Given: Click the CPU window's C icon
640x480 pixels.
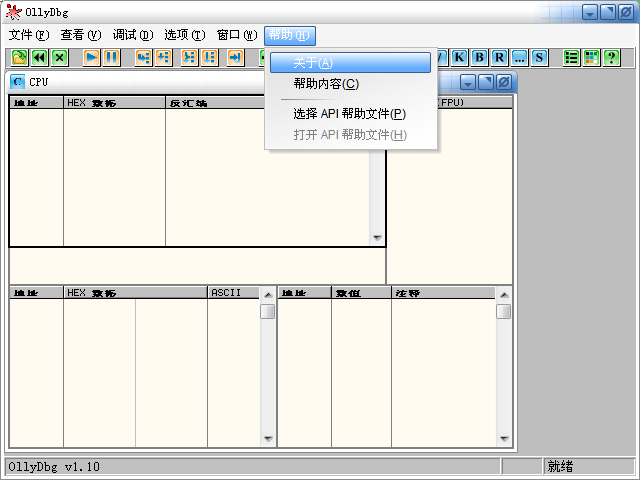Looking at the screenshot, I should (17, 82).
